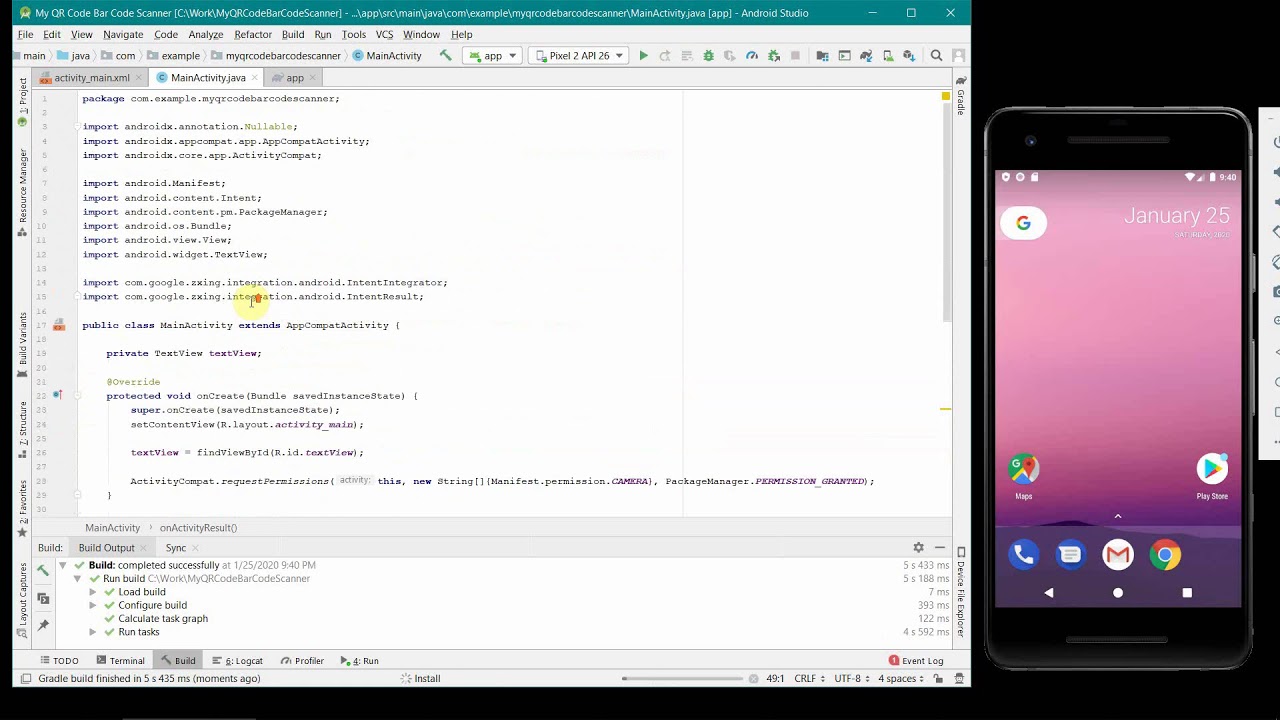
Task: Click the Search Everywhere magnifier icon
Action: click(936, 56)
